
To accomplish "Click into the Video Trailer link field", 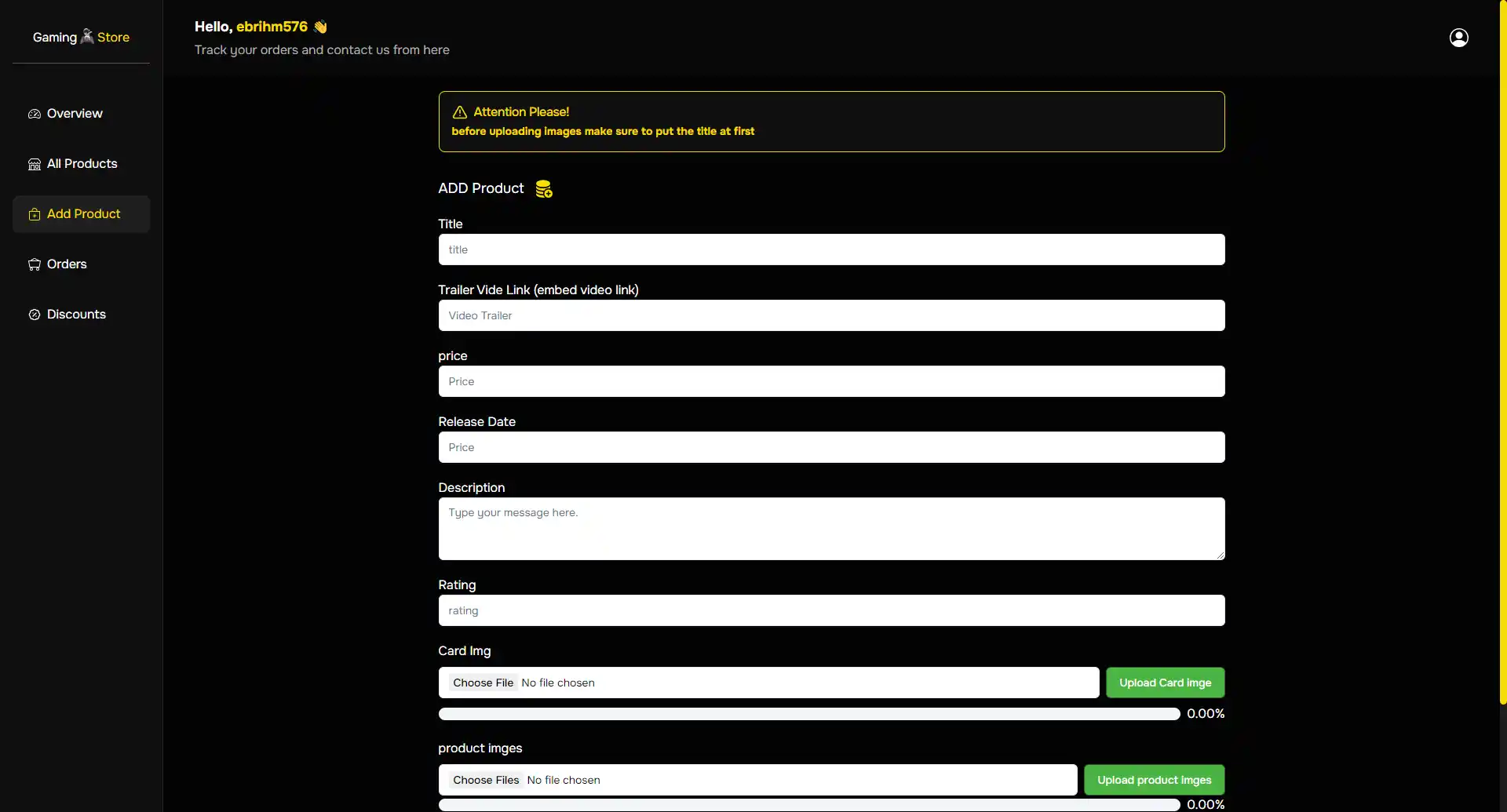I will 831,315.
